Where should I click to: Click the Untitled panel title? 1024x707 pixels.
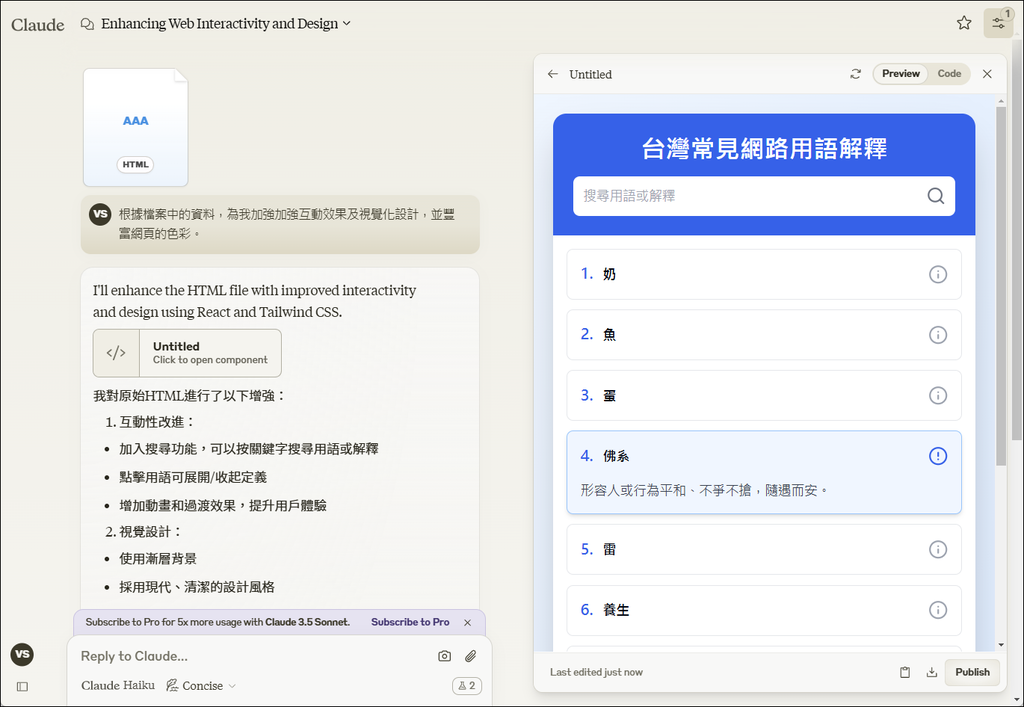pos(590,74)
